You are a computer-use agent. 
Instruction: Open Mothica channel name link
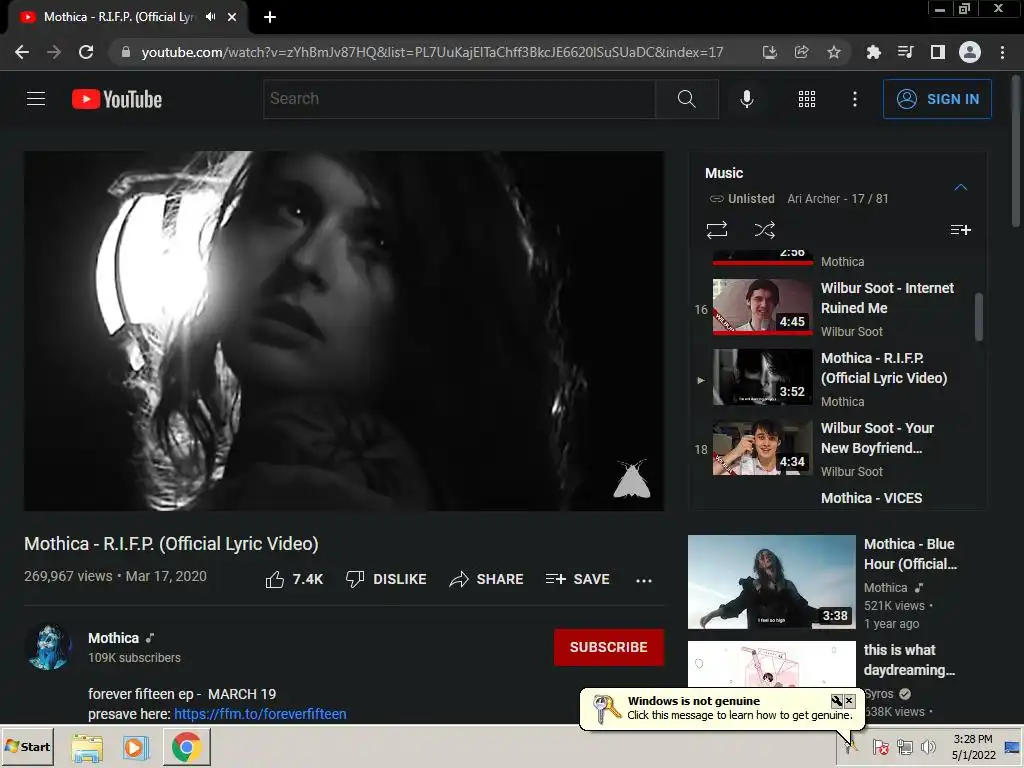click(114, 638)
